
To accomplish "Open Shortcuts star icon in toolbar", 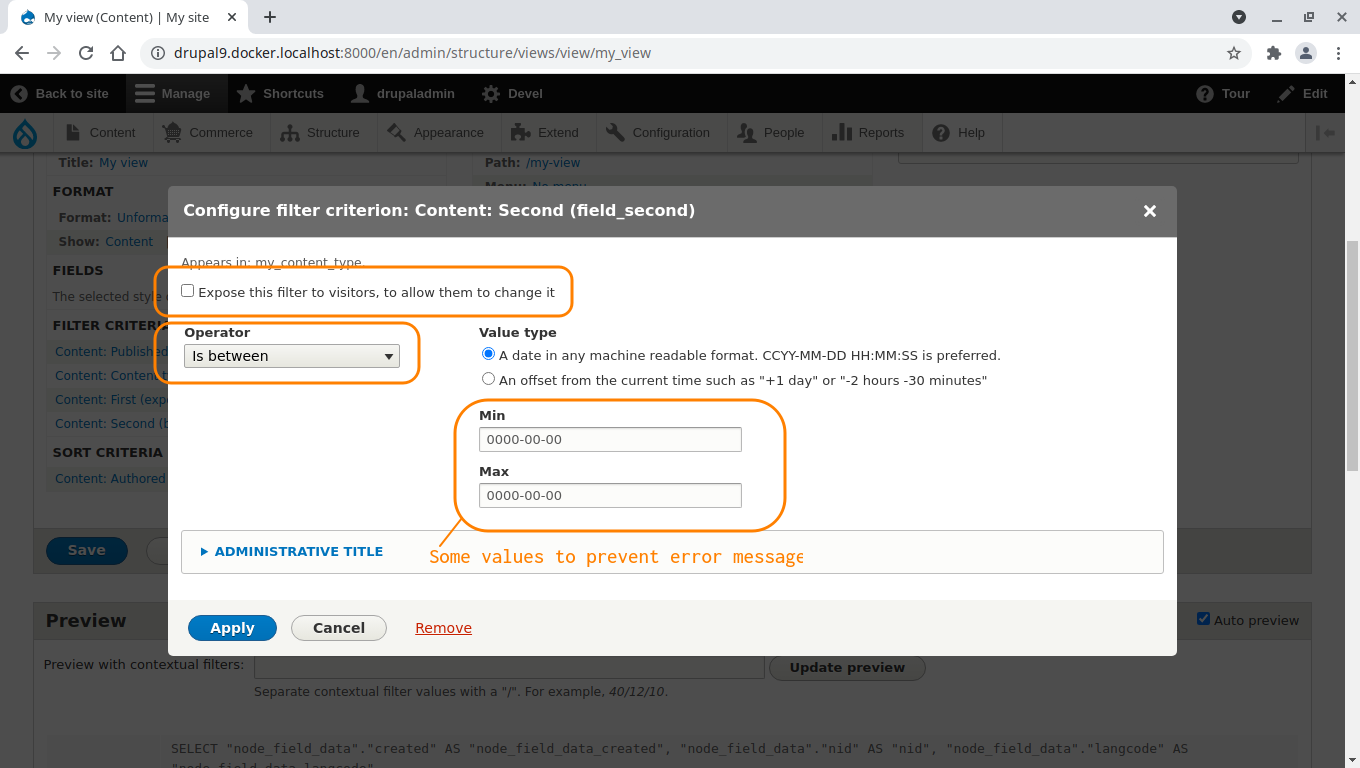I will click(246, 93).
